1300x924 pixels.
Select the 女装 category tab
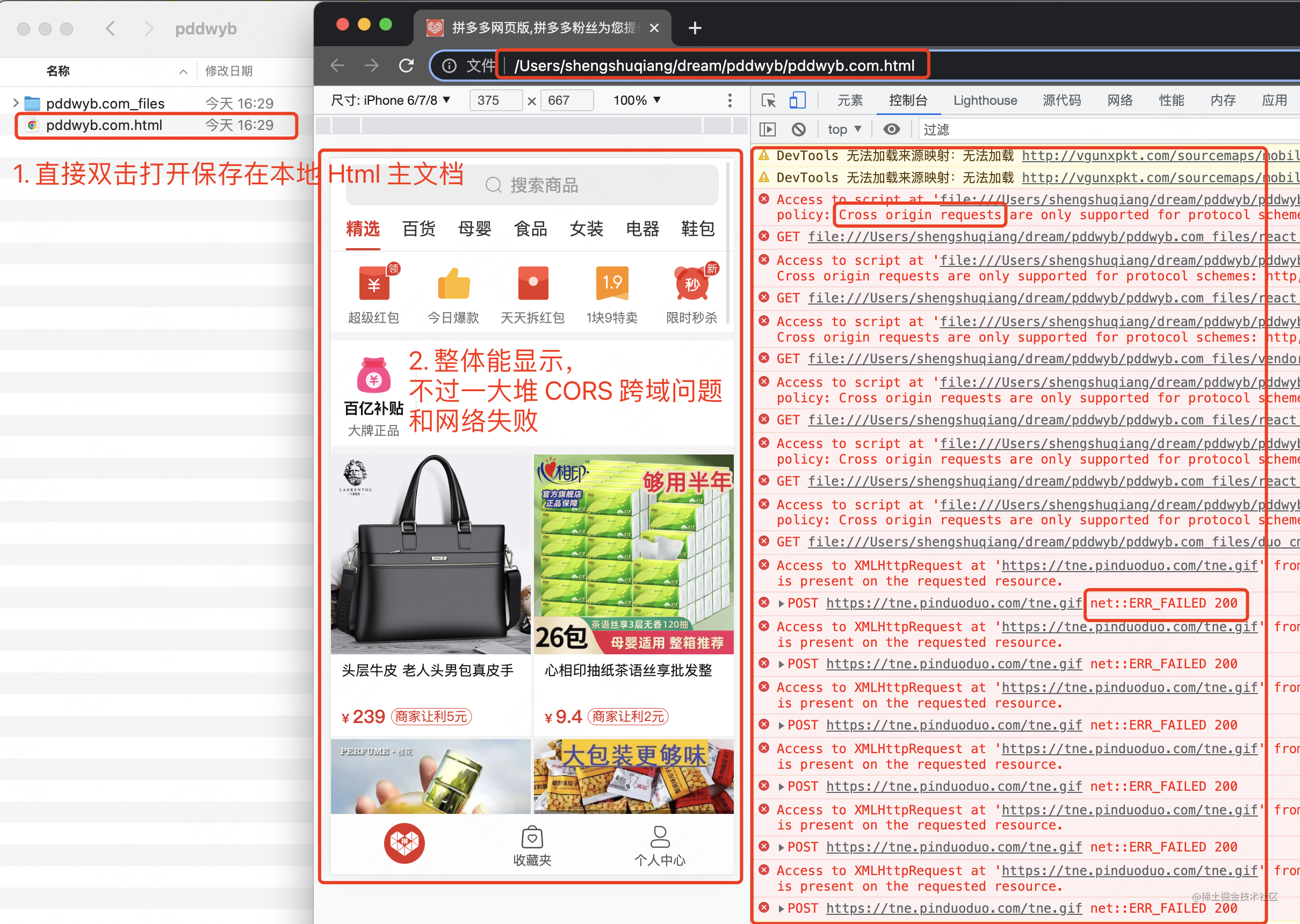click(586, 229)
